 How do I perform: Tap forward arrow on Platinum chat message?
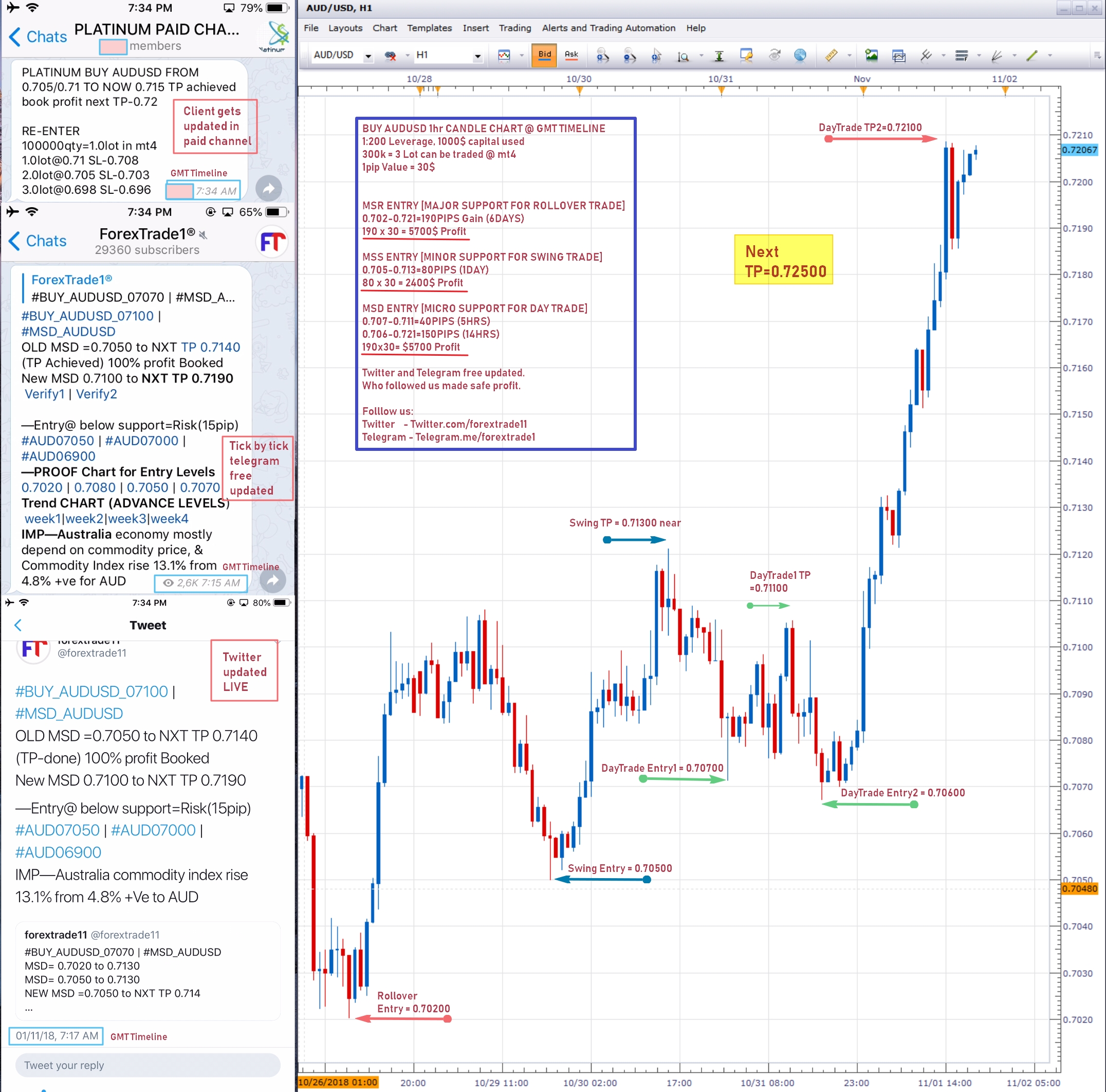pyautogui.click(x=268, y=188)
